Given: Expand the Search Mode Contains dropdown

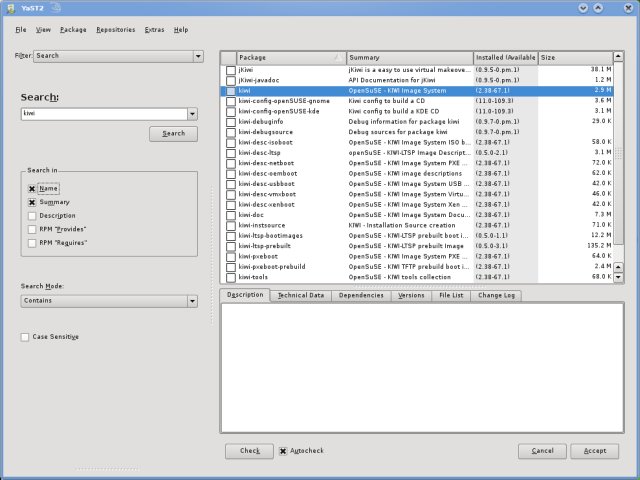Looking at the screenshot, I should coord(191,301).
